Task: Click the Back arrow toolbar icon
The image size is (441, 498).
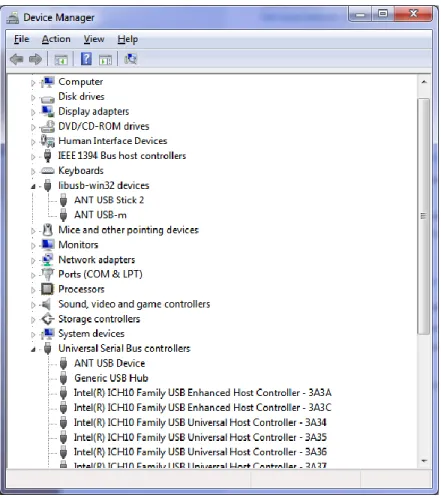Action: tap(16, 59)
